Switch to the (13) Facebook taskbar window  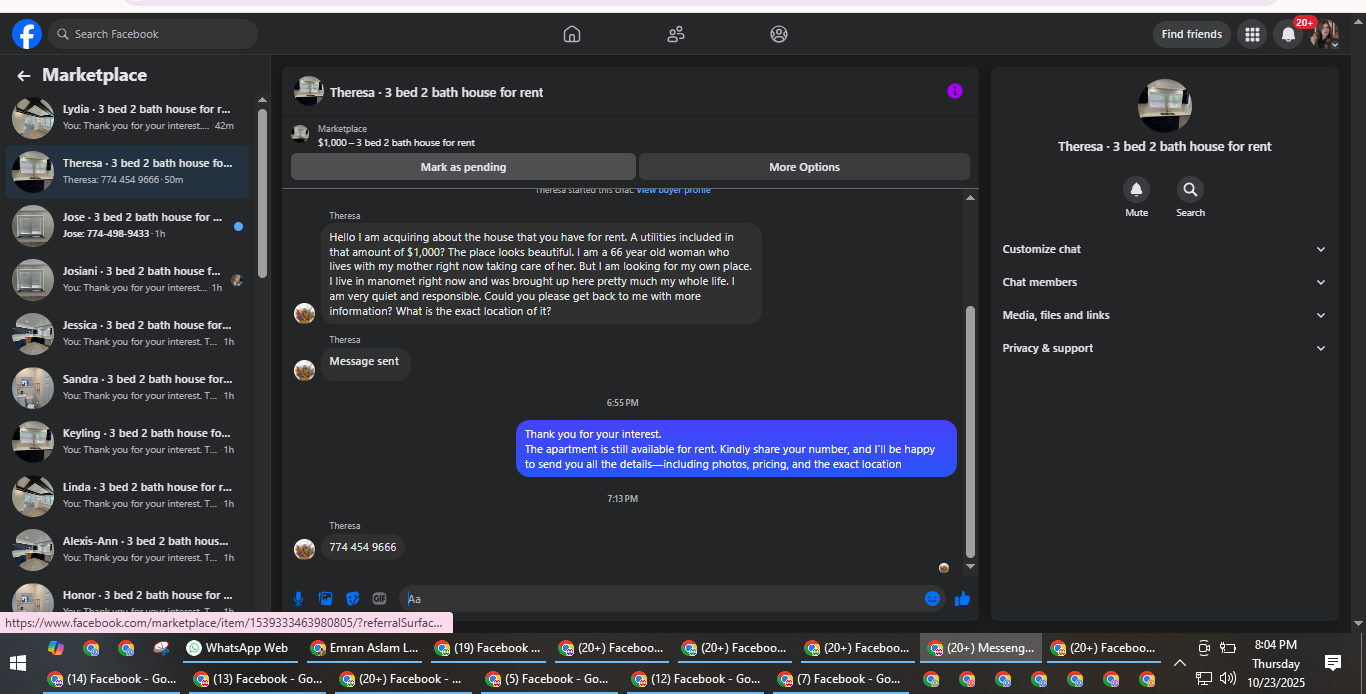click(257, 679)
